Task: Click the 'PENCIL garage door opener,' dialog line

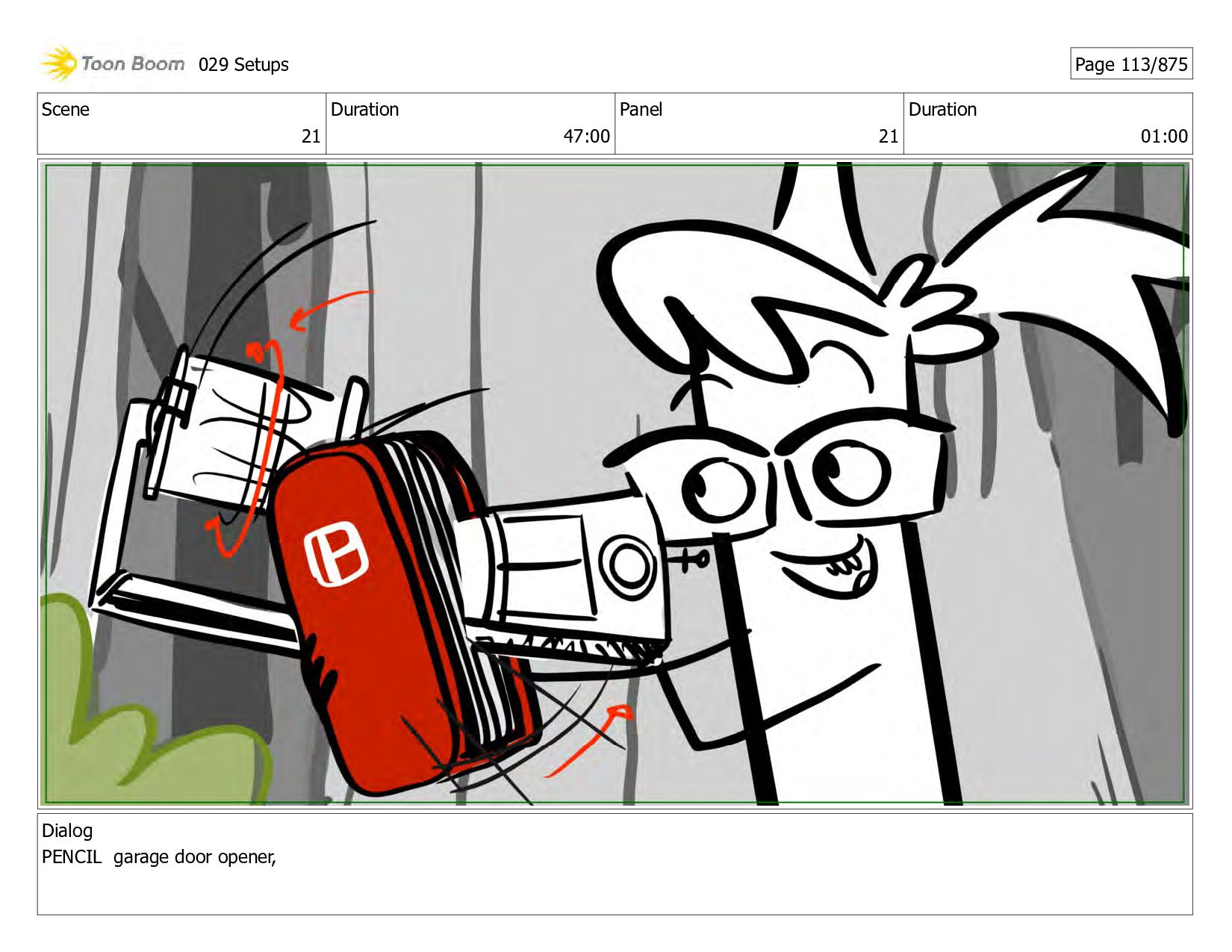Action: click(159, 857)
